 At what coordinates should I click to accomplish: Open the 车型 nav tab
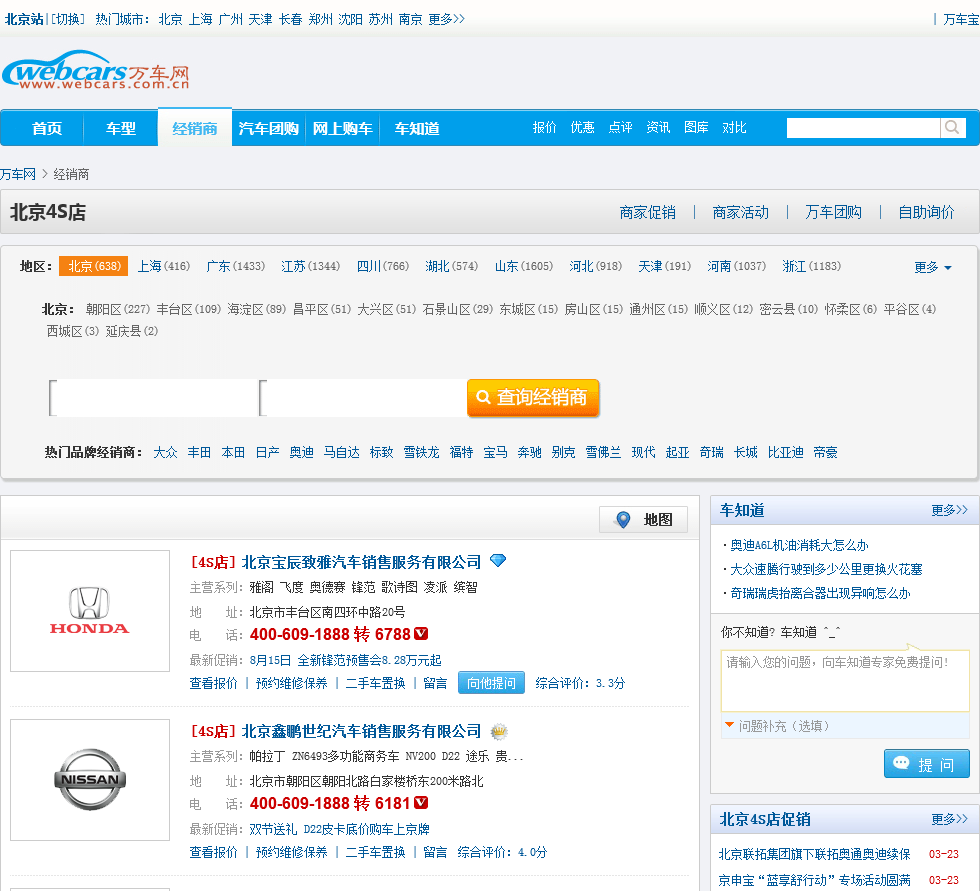(121, 128)
